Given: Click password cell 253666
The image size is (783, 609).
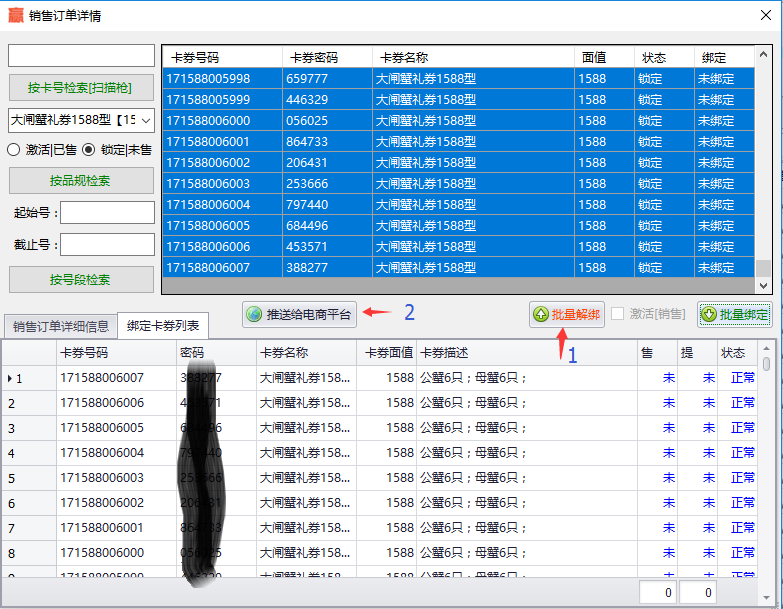Looking at the screenshot, I should [328, 184].
